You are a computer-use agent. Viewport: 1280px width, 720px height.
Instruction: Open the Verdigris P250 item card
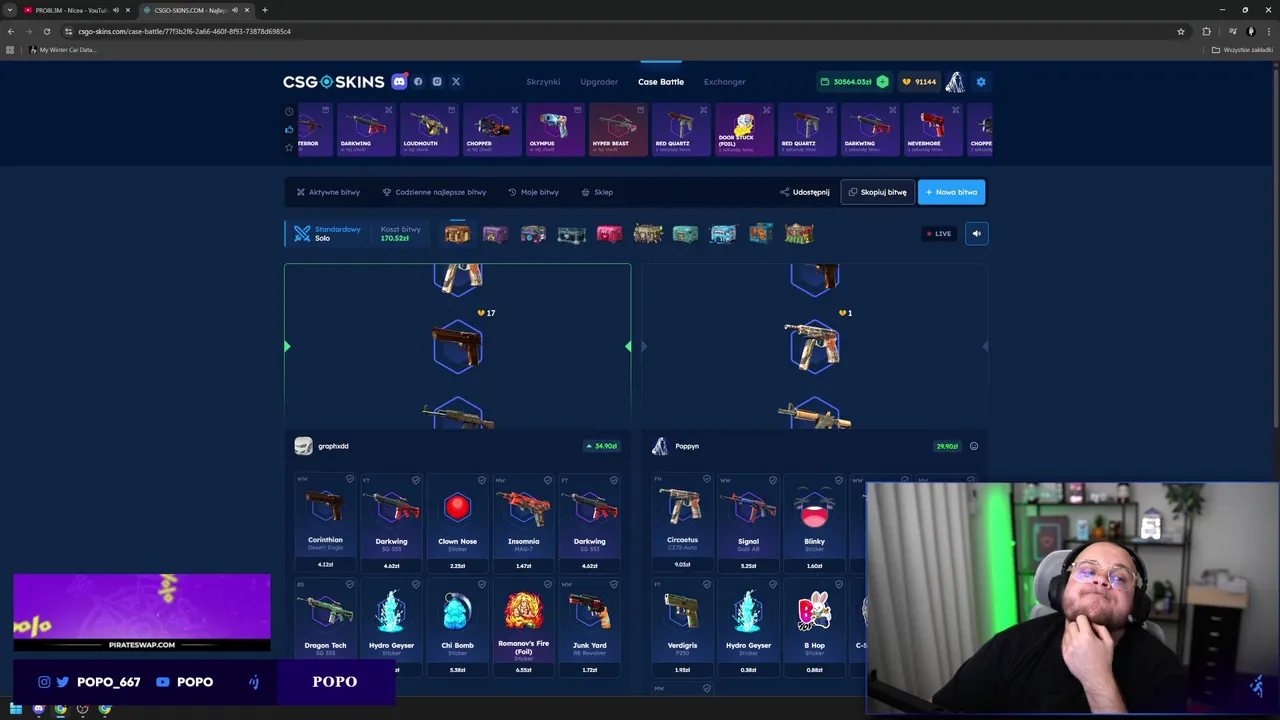(x=682, y=627)
